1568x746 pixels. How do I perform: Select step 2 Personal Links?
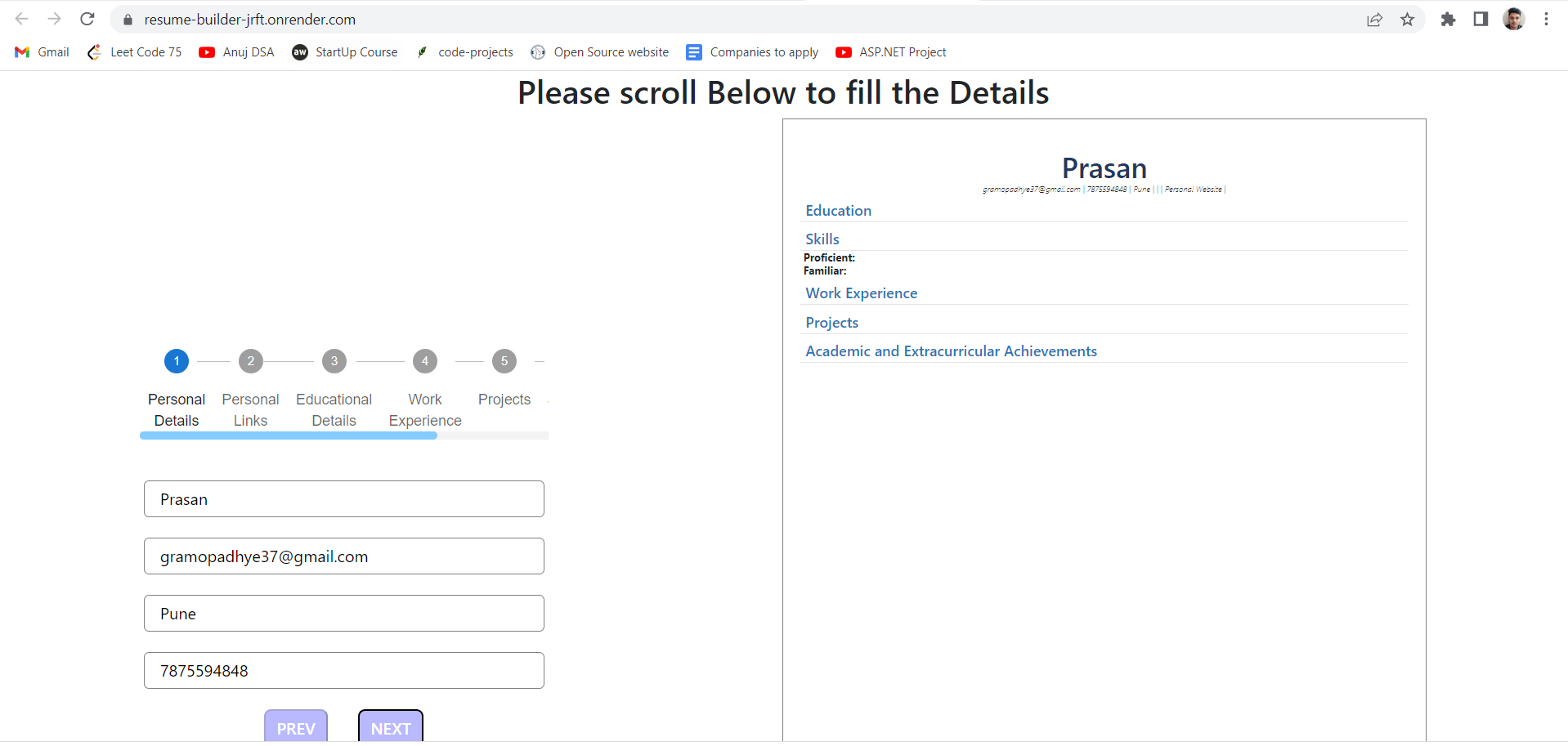click(250, 389)
